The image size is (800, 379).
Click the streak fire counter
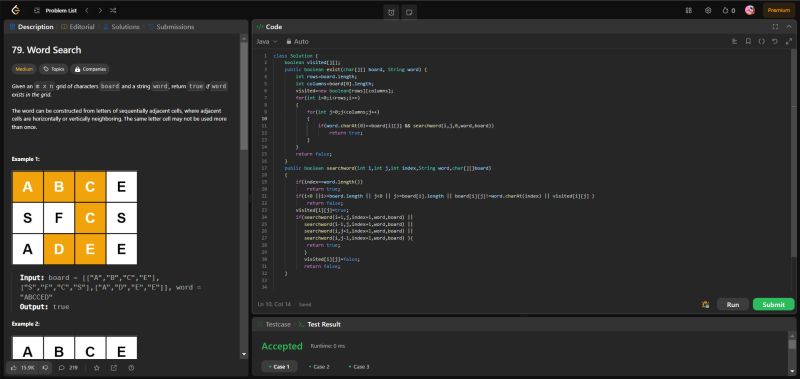pyautogui.click(x=729, y=10)
